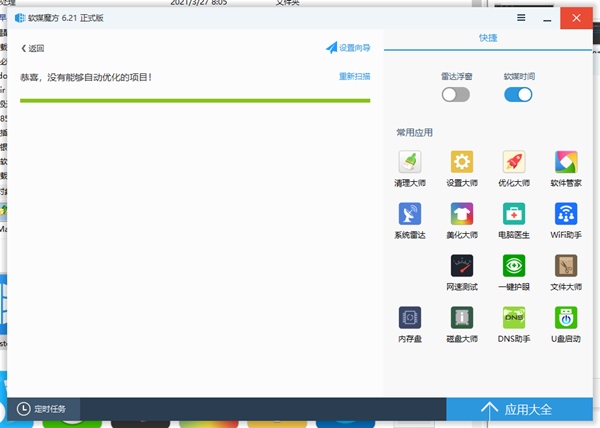This screenshot has height=428, width=600.
Task: Launch 磁盘大师 disk tool
Action: click(x=461, y=318)
